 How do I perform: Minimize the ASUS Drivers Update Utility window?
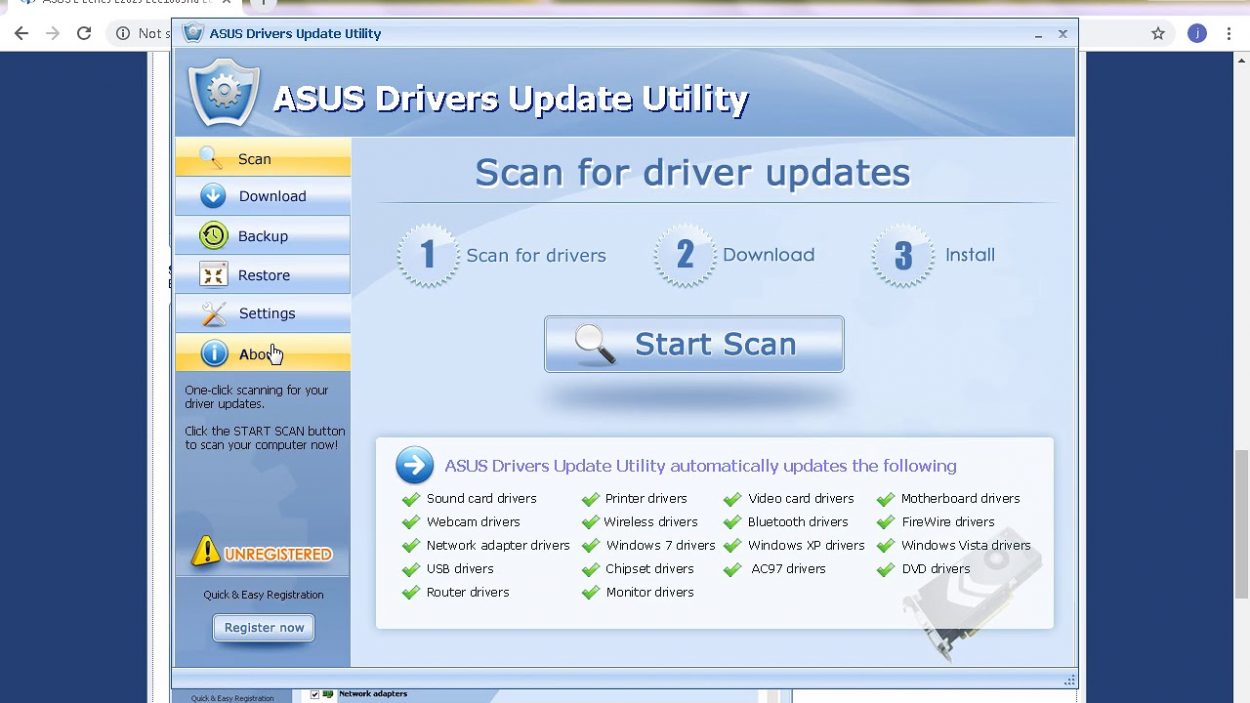click(1039, 34)
